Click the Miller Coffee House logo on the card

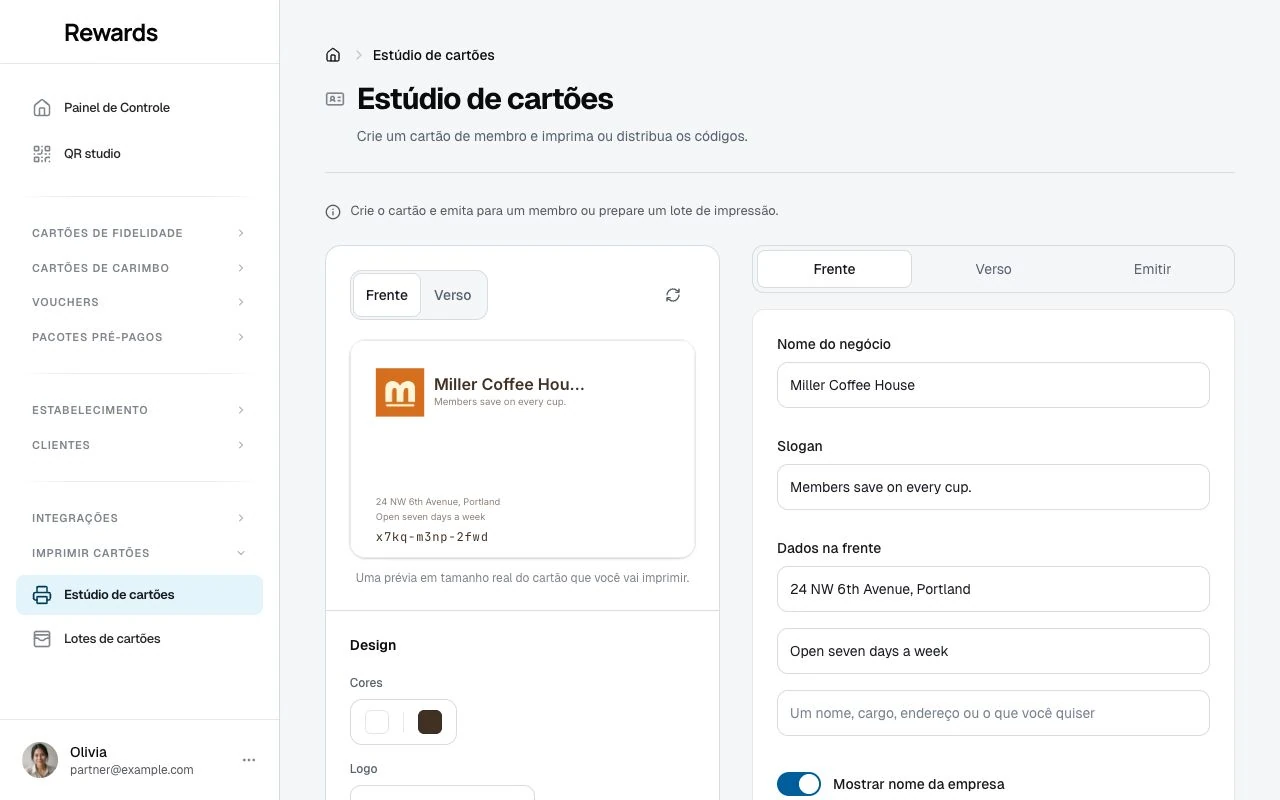click(400, 392)
